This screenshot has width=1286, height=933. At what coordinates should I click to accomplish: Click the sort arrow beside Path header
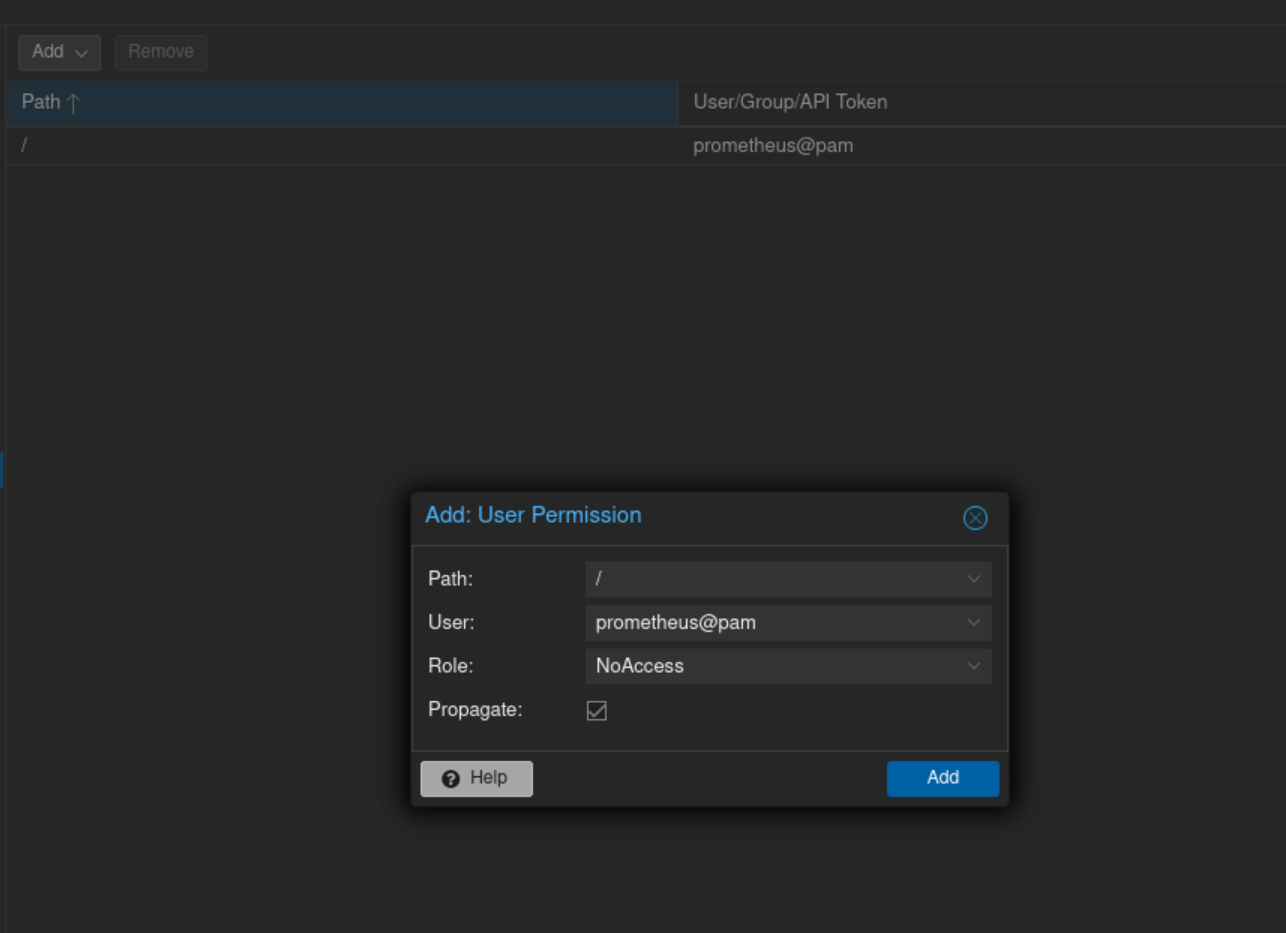tap(73, 103)
